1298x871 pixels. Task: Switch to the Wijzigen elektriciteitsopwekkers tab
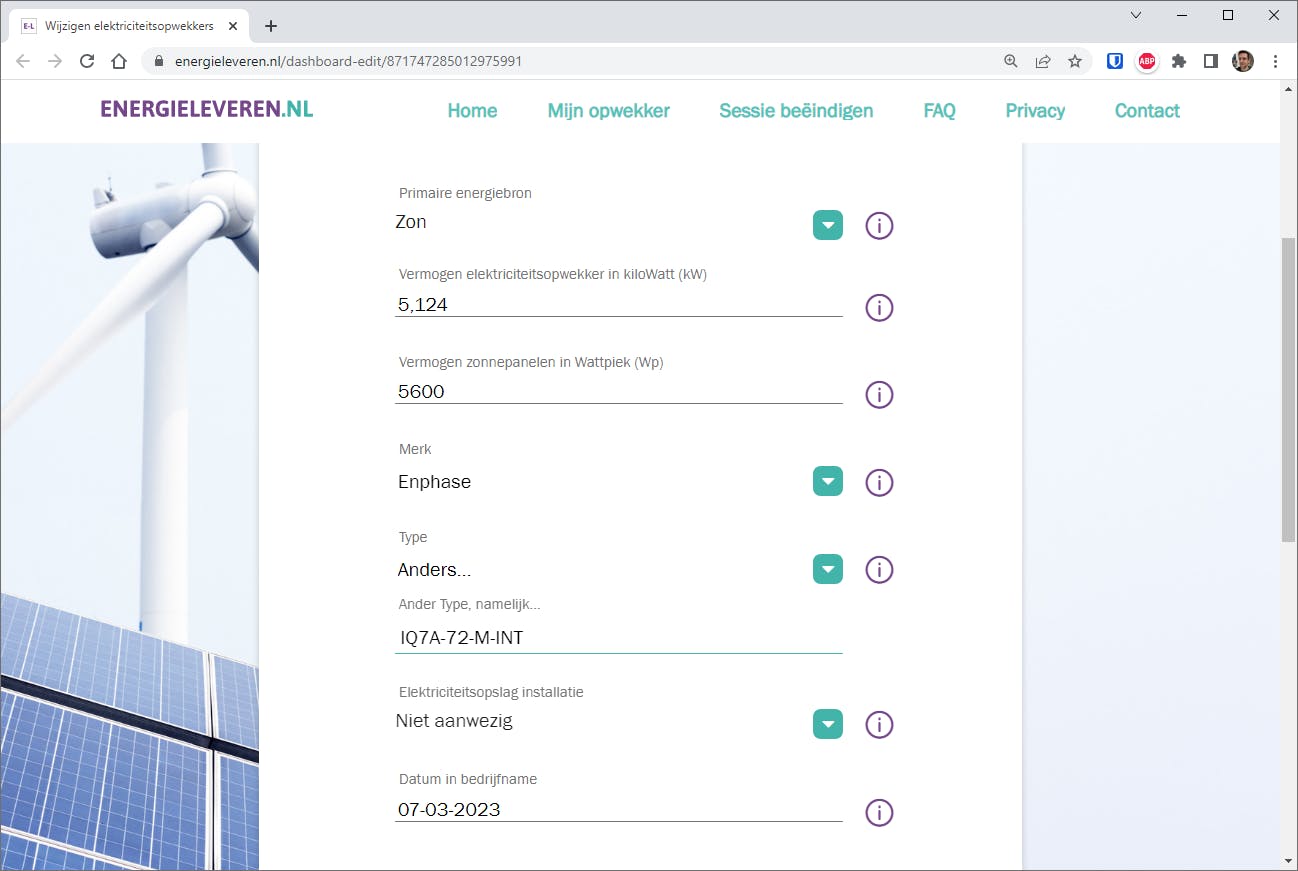point(130,25)
